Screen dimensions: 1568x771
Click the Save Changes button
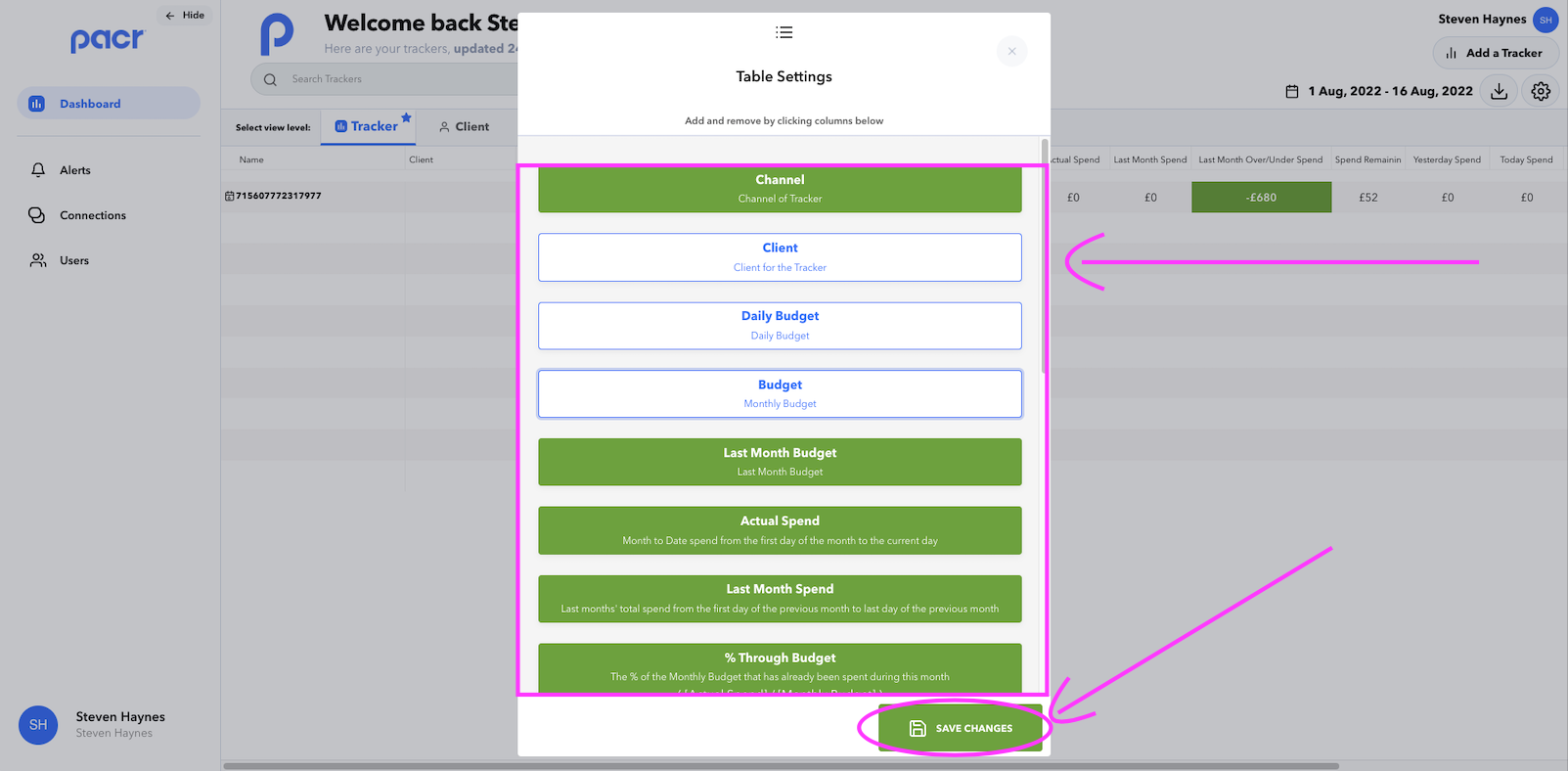960,728
